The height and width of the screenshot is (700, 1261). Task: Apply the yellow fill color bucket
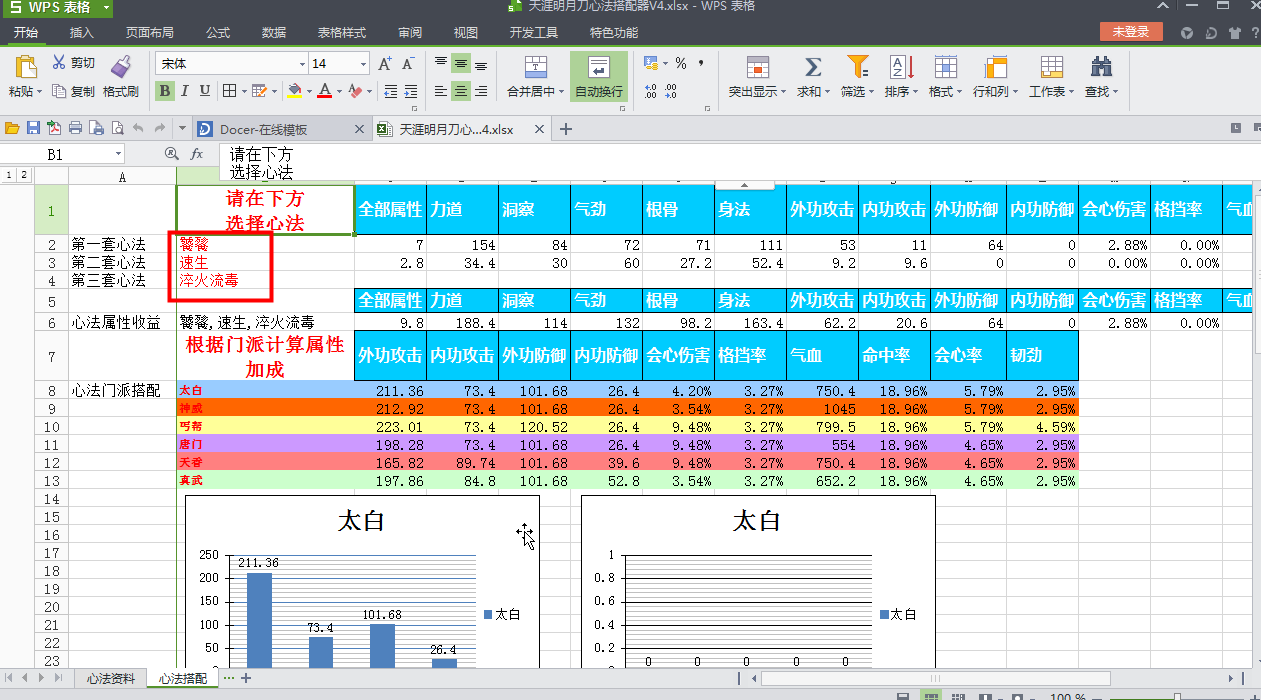click(x=294, y=91)
